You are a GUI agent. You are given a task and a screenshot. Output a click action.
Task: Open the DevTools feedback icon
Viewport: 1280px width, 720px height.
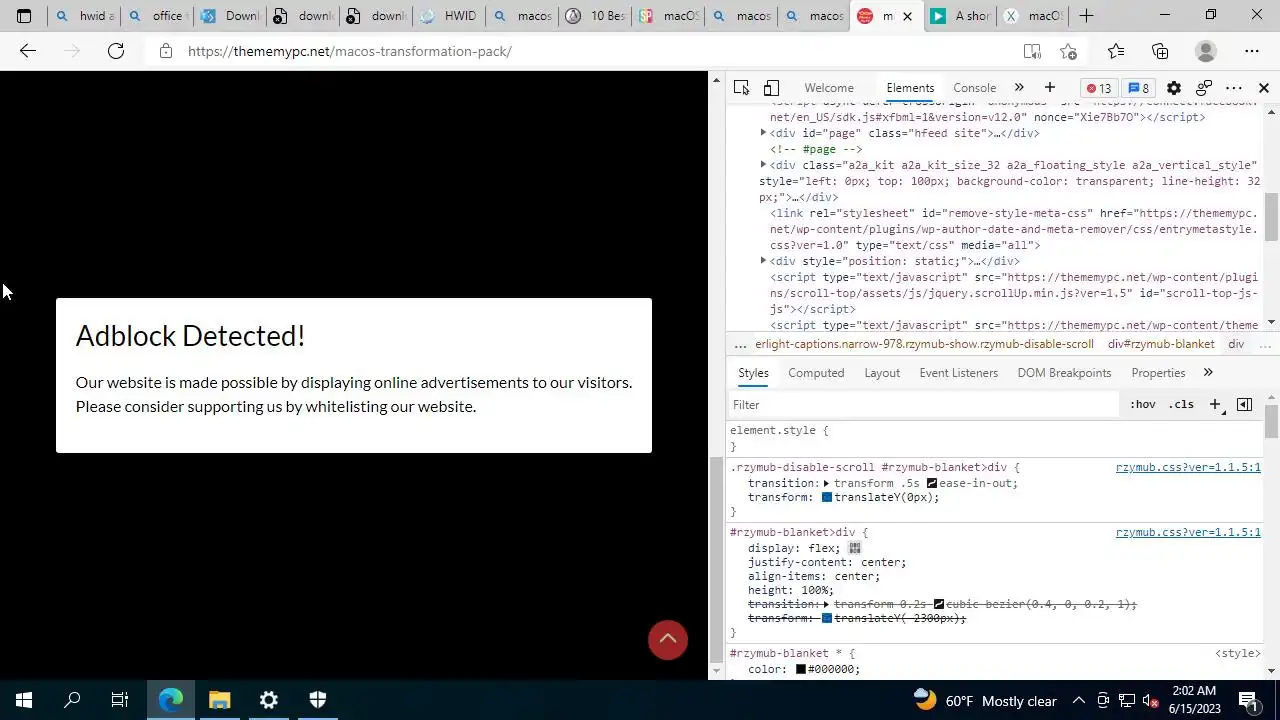[x=1204, y=88]
